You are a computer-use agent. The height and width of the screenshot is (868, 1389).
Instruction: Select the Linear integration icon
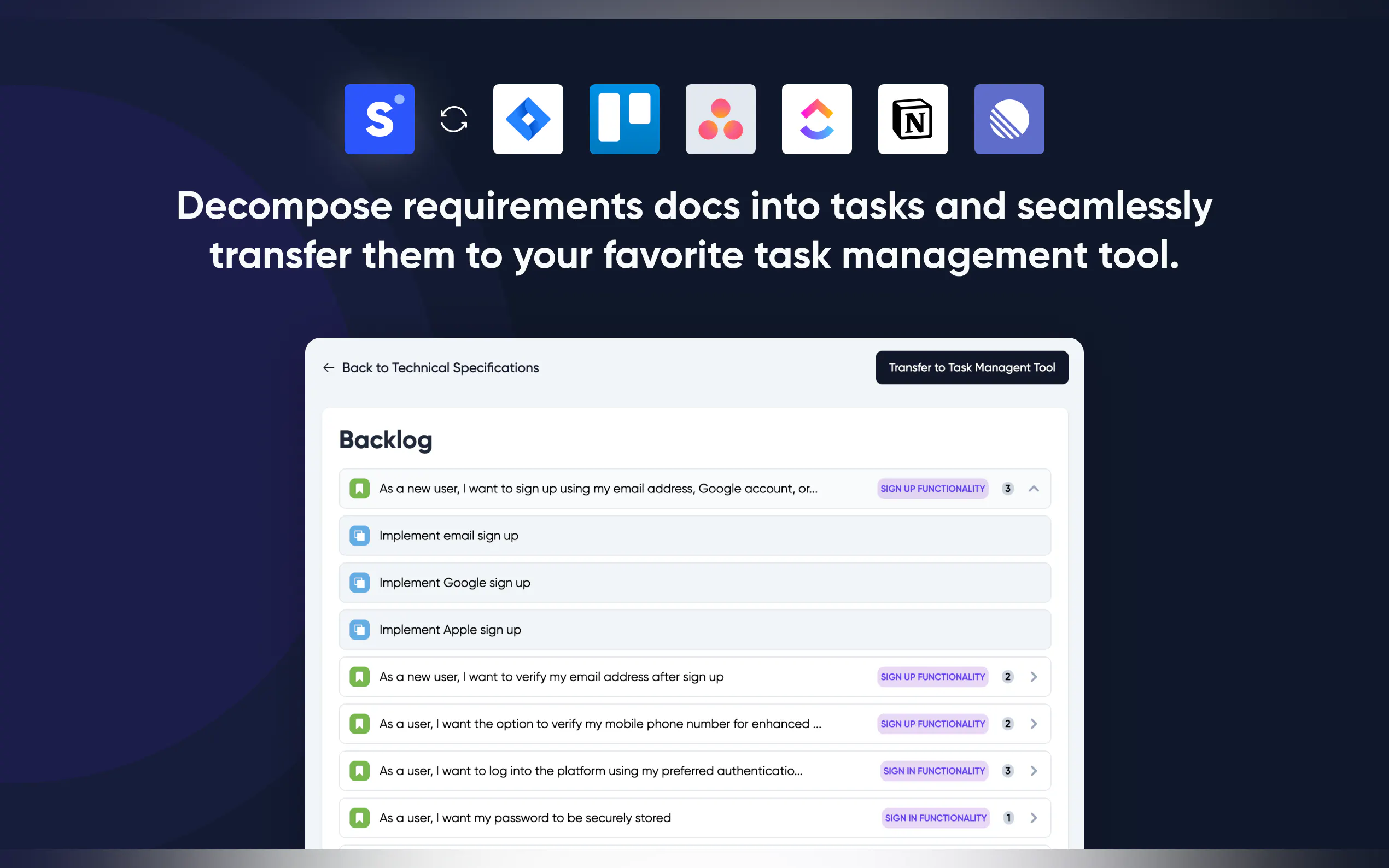click(1009, 119)
